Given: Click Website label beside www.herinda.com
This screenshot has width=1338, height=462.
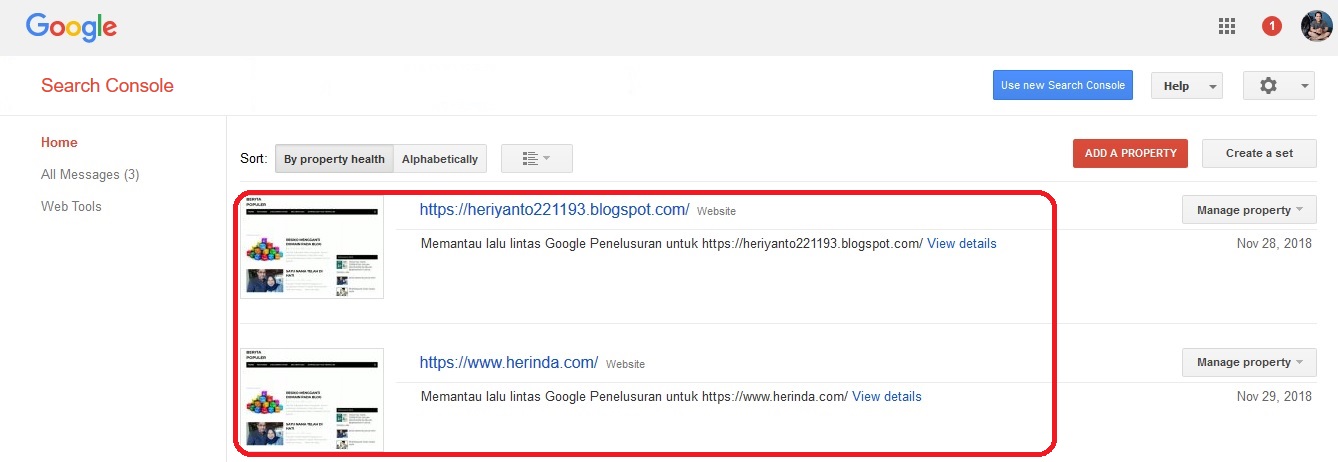Looking at the screenshot, I should (625, 365).
